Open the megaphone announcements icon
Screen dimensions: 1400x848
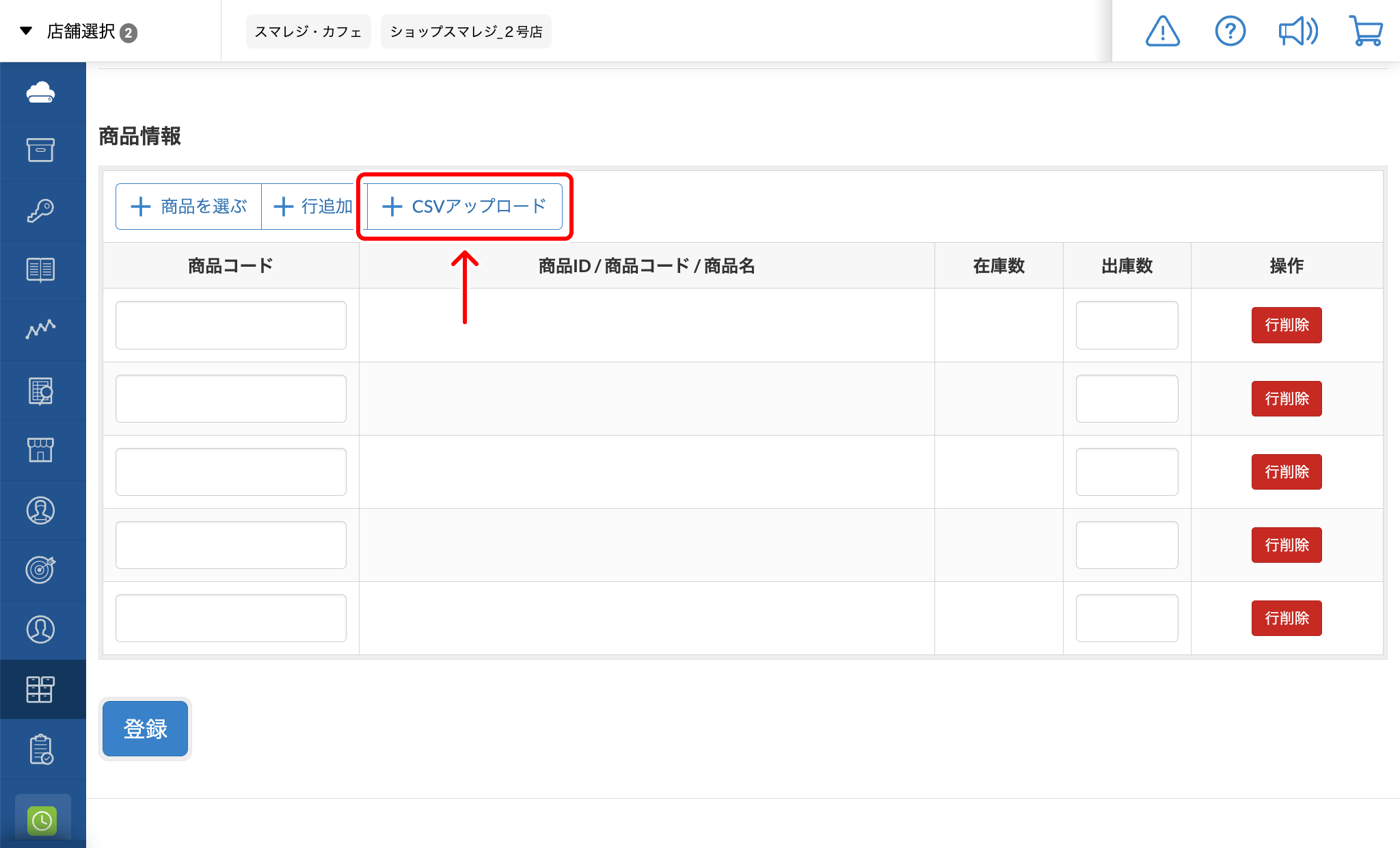pyautogui.click(x=1298, y=31)
